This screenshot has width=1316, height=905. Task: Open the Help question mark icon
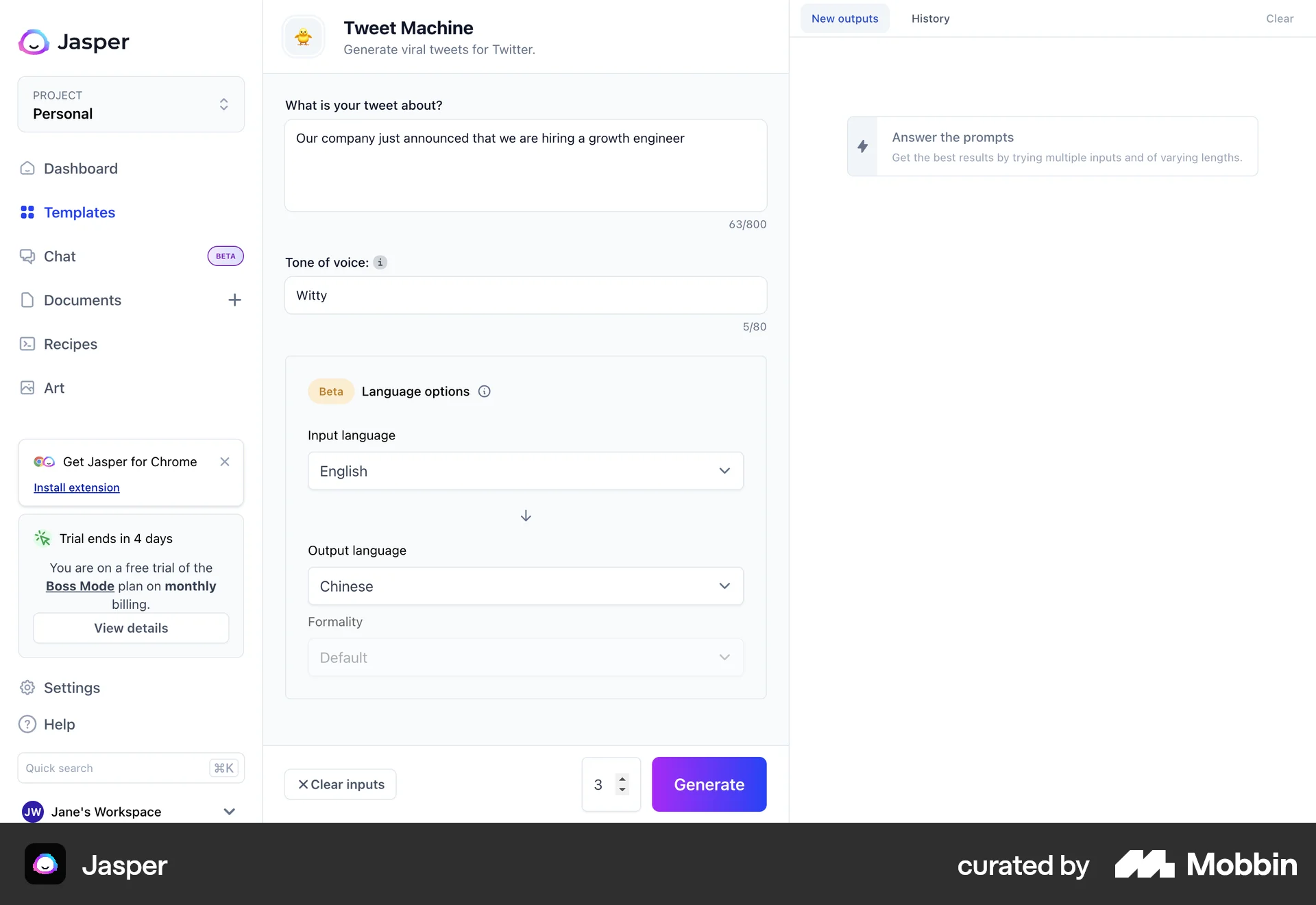coord(27,724)
